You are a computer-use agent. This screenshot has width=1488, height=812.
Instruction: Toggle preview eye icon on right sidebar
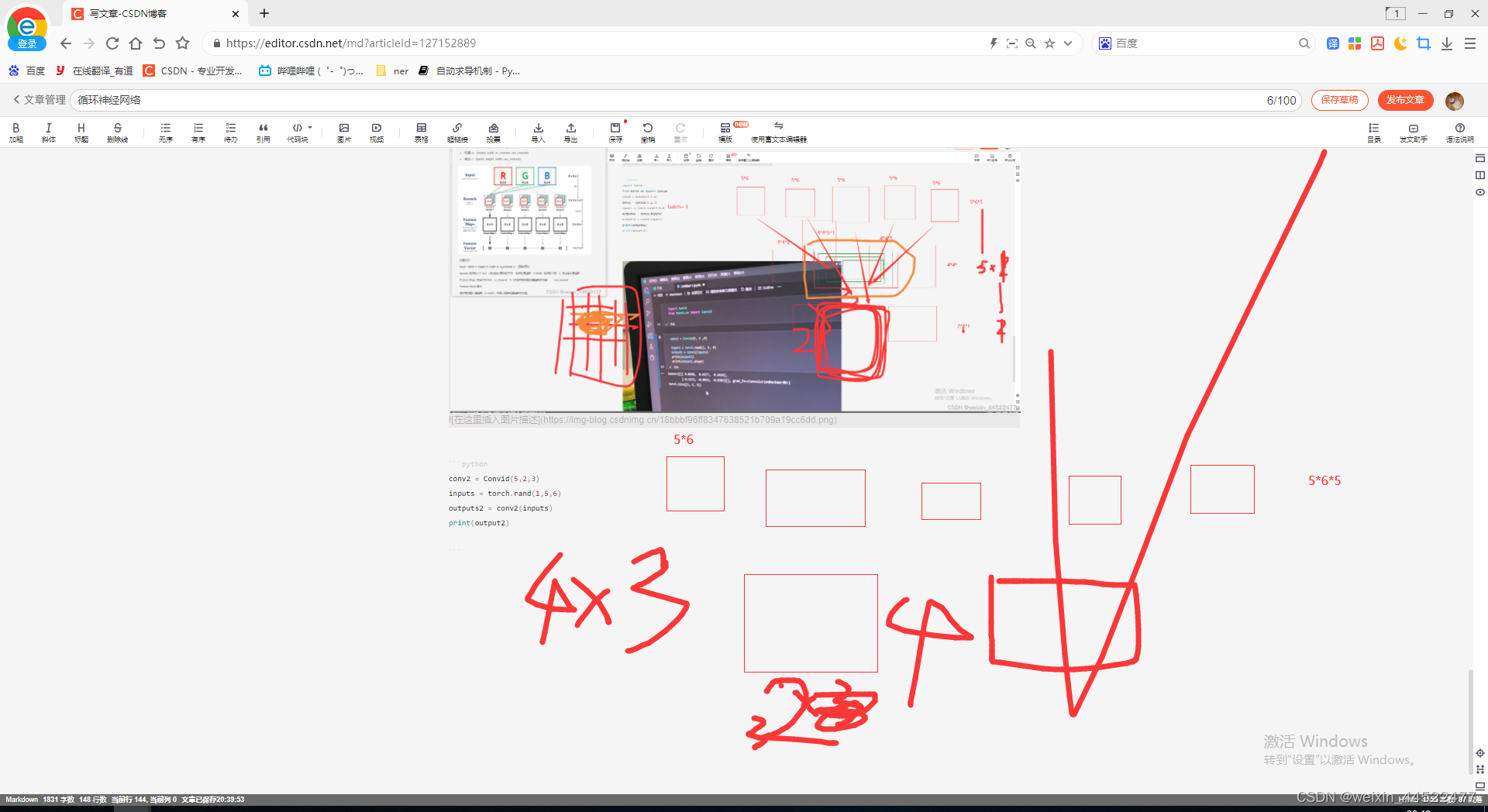(1480, 192)
